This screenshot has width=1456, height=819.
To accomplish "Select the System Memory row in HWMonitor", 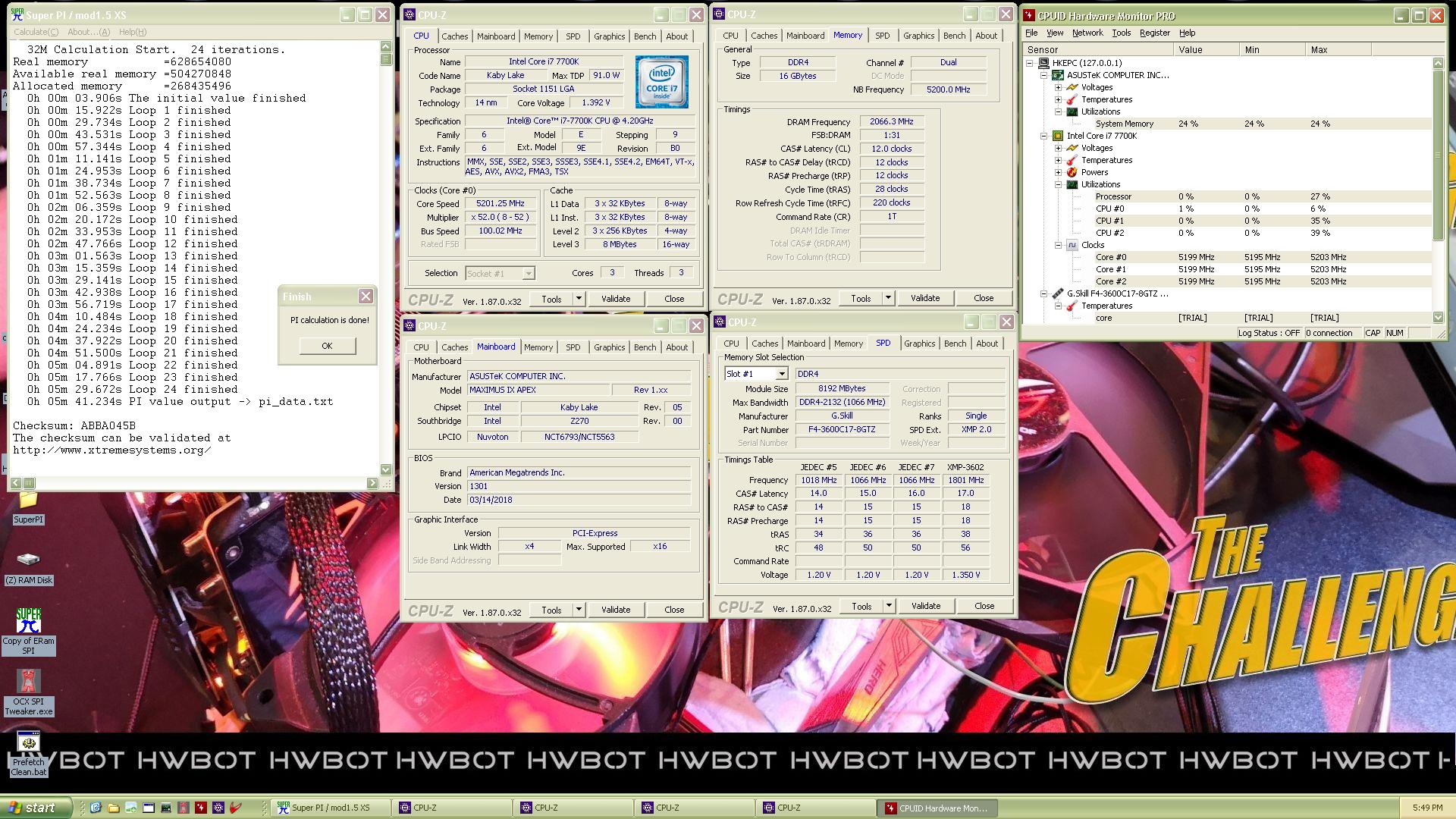I will coord(1227,124).
